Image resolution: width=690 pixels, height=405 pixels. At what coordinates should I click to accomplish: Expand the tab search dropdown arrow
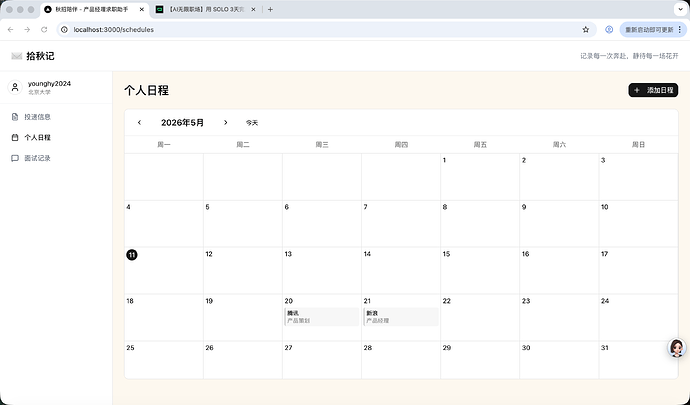click(x=680, y=9)
